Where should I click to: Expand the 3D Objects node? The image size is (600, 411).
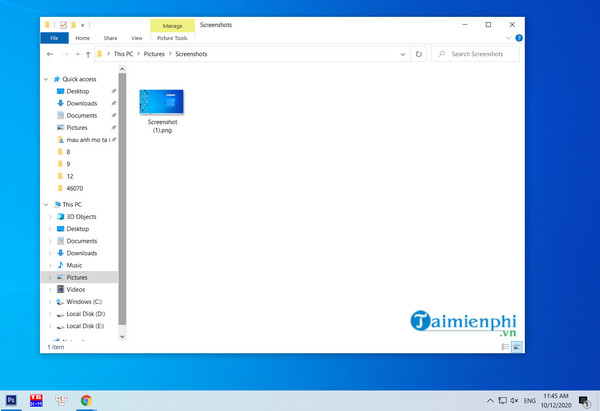pyautogui.click(x=50, y=217)
